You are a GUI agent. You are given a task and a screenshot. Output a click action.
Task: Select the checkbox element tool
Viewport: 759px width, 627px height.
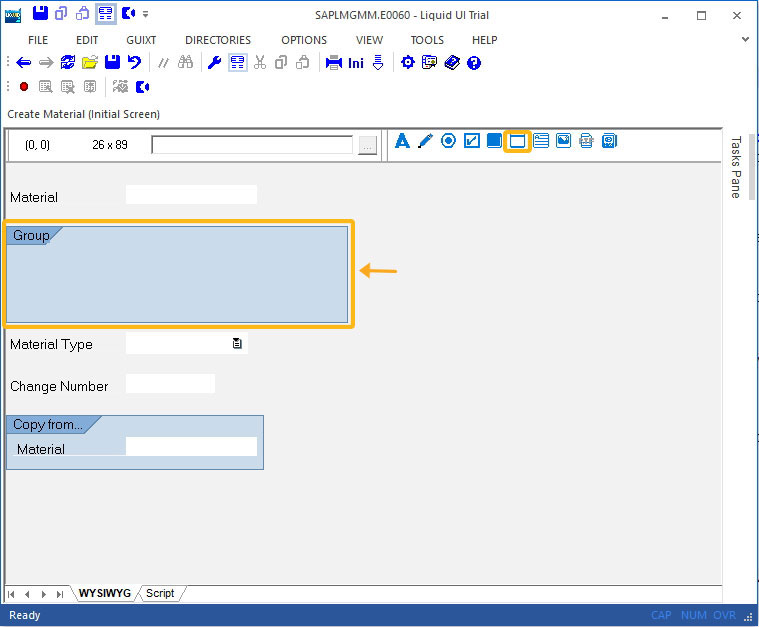(x=472, y=141)
